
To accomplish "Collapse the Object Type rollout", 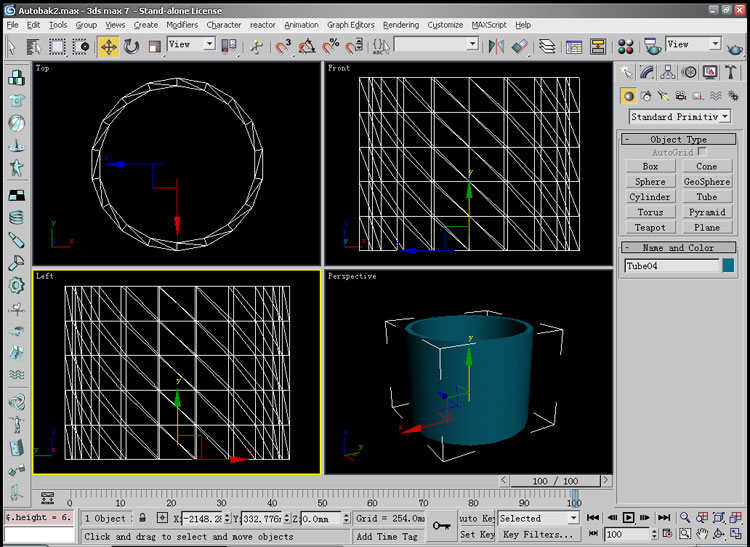I will click(678, 139).
